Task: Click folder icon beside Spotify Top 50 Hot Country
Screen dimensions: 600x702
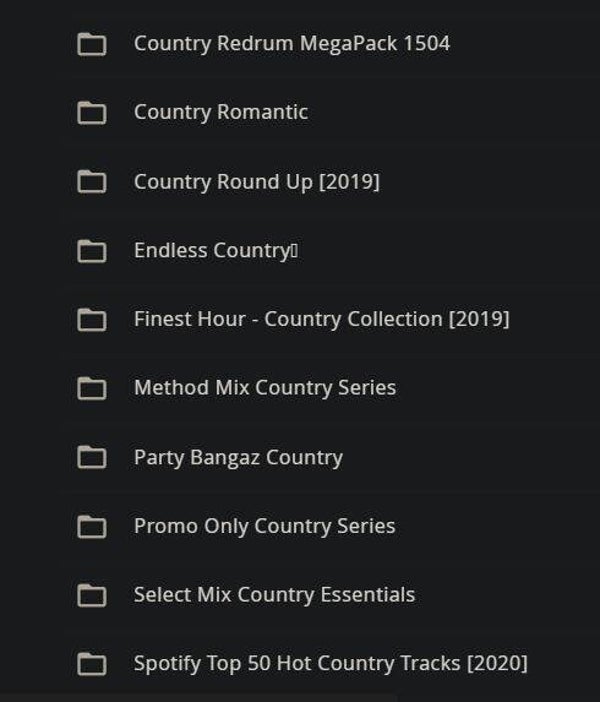Action: (x=92, y=664)
